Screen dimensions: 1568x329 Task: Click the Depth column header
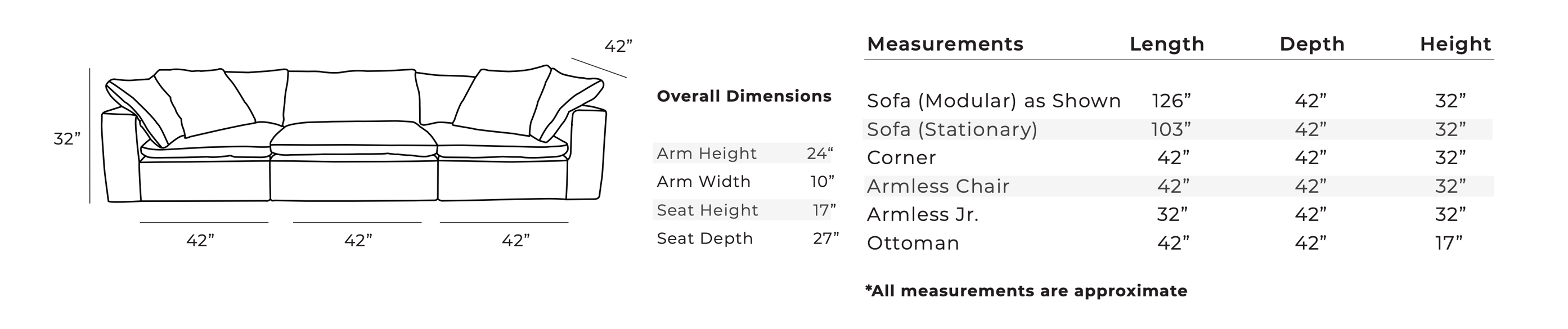tap(1312, 44)
